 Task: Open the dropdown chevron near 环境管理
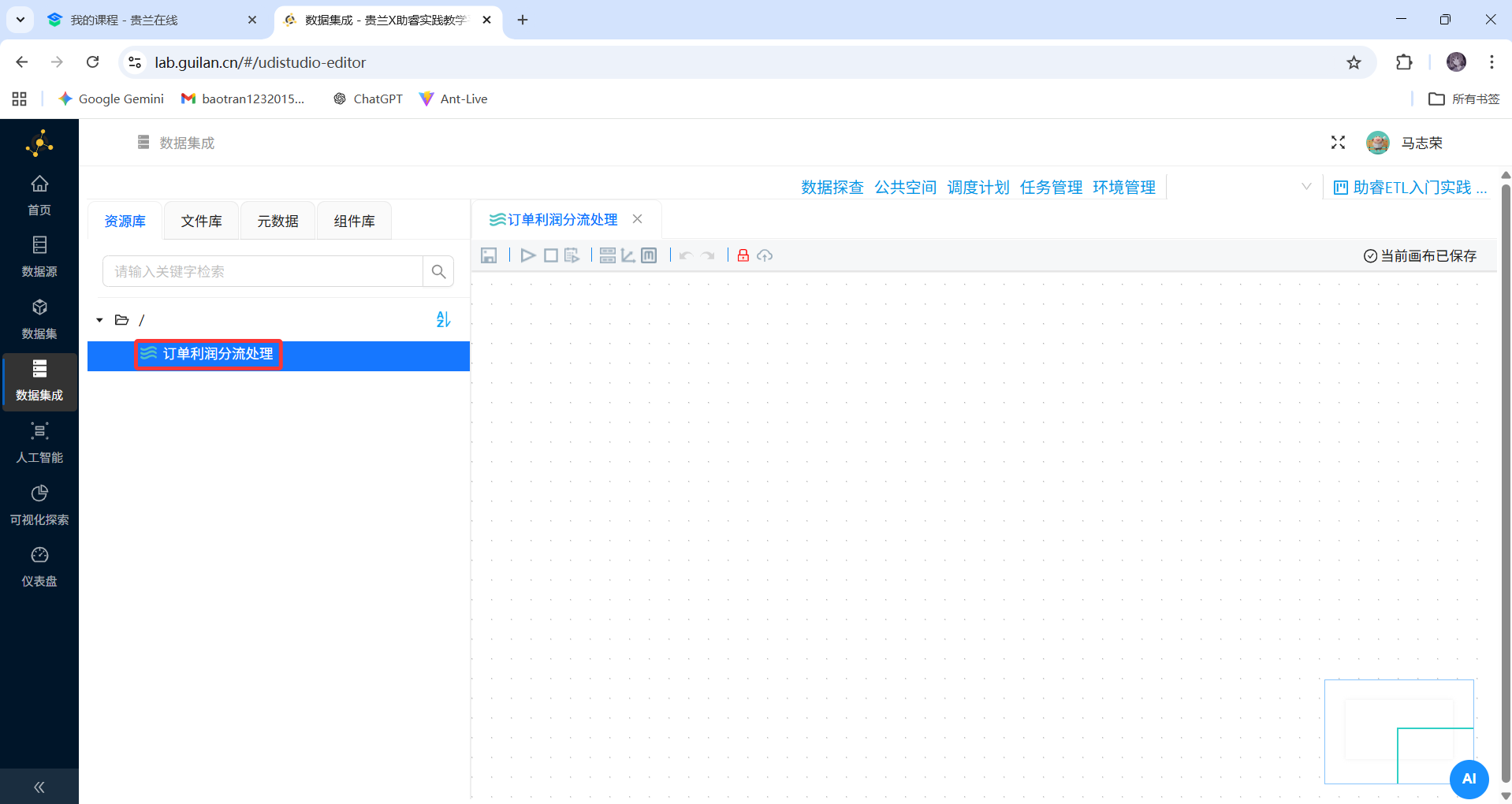[x=1307, y=186]
